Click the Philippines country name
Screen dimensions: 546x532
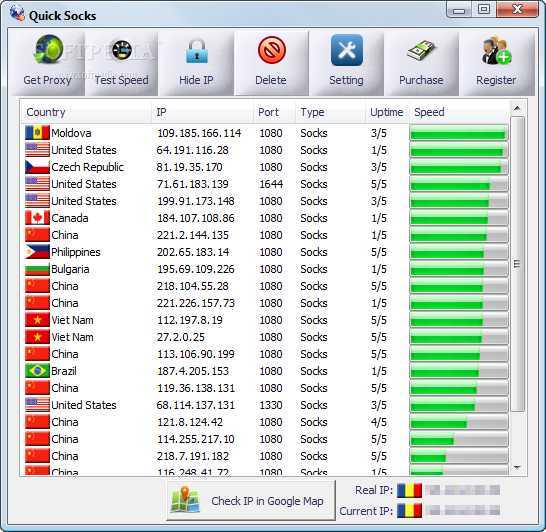[x=76, y=252]
